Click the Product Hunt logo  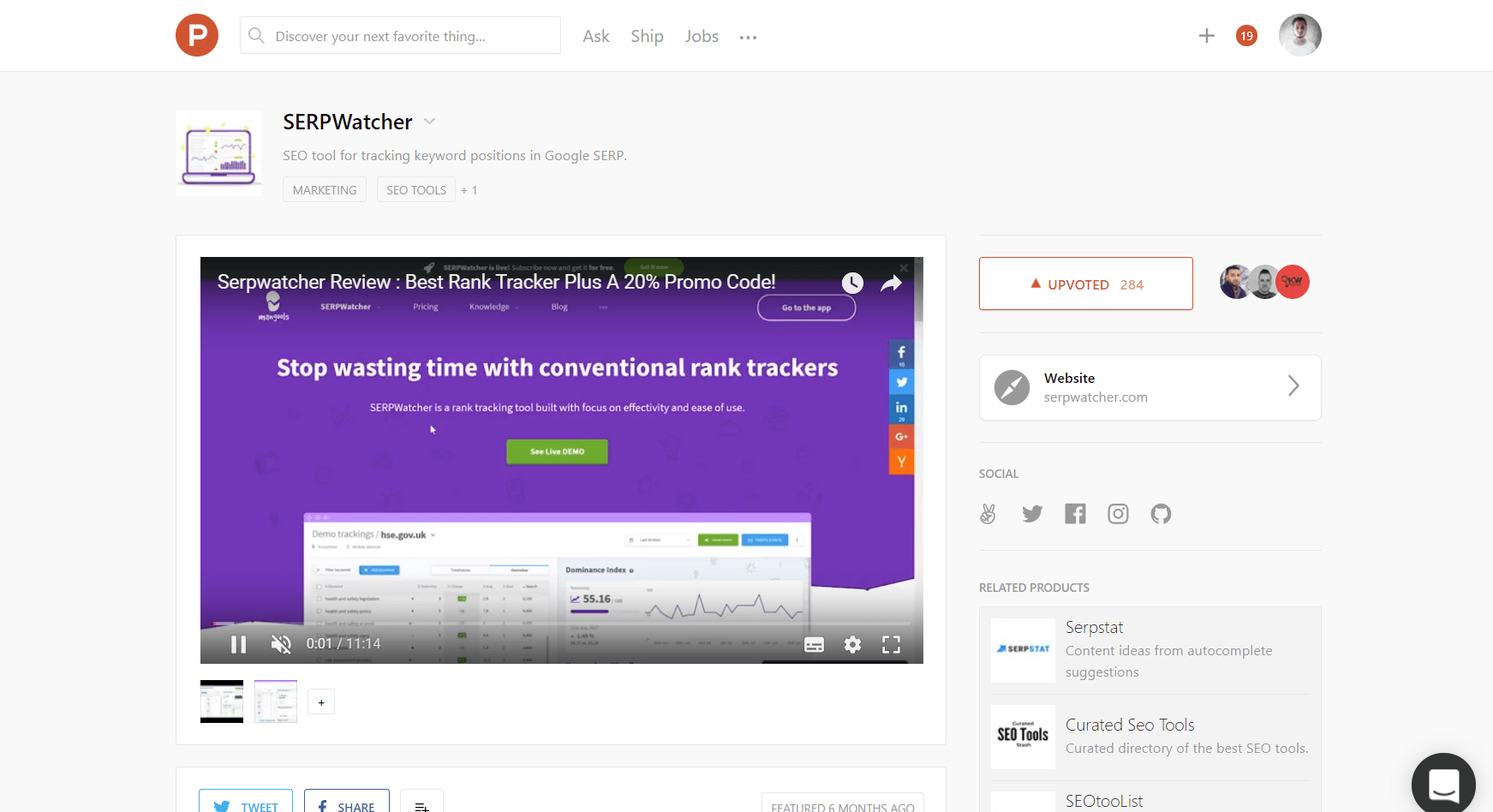pyautogui.click(x=197, y=35)
